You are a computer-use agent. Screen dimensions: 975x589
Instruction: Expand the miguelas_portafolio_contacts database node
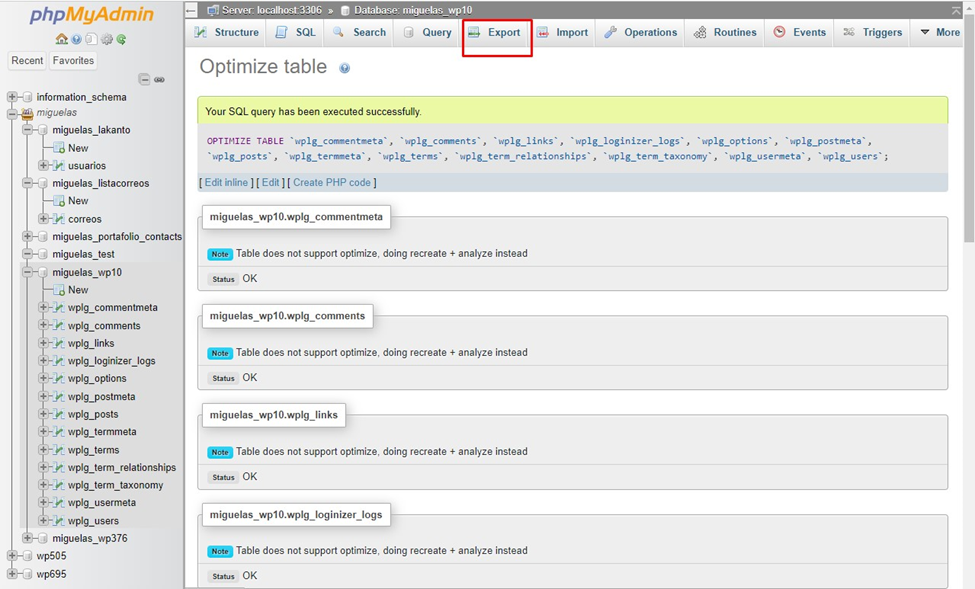click(x=27, y=236)
